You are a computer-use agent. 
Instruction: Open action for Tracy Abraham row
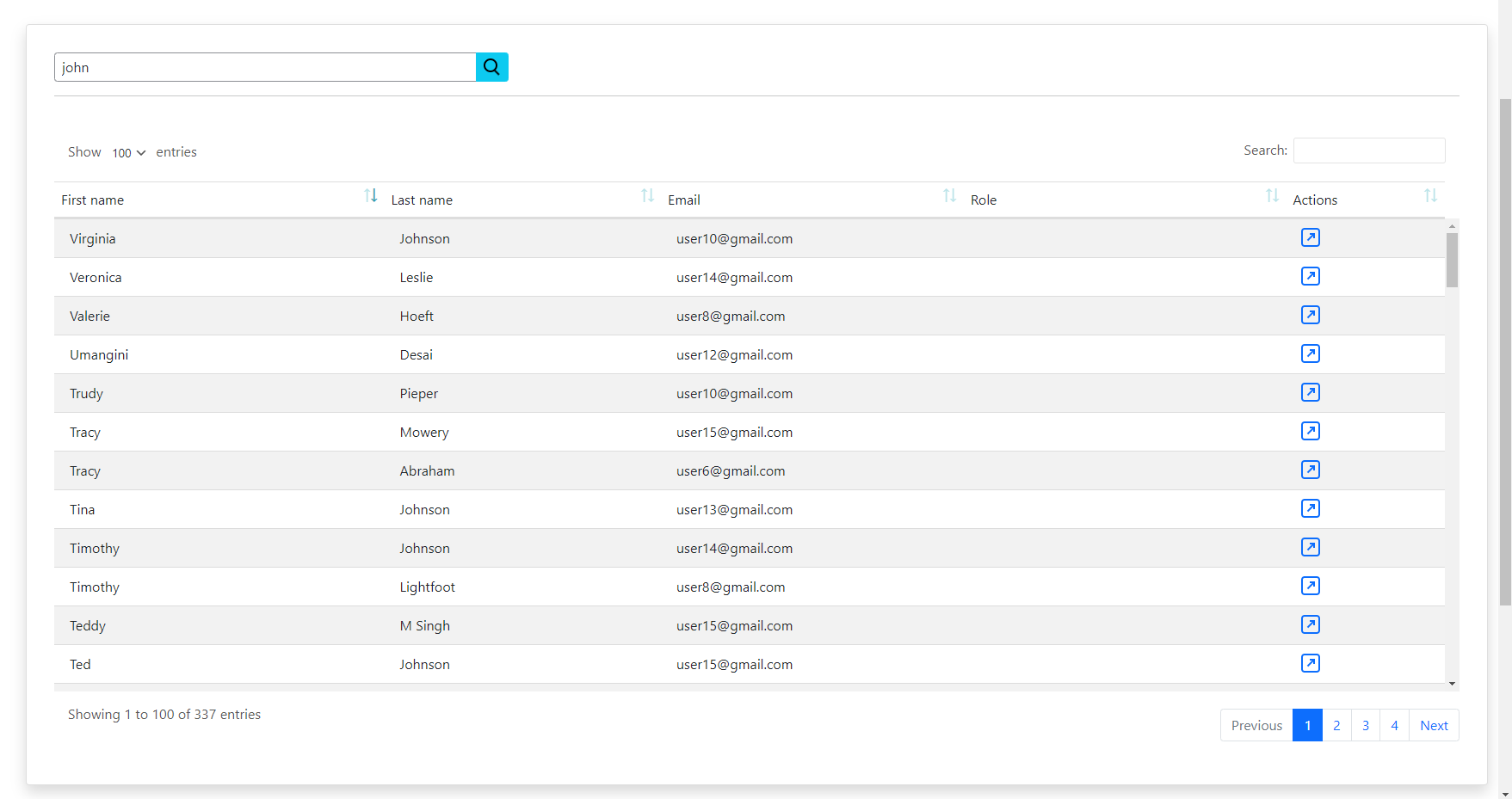tap(1310, 470)
